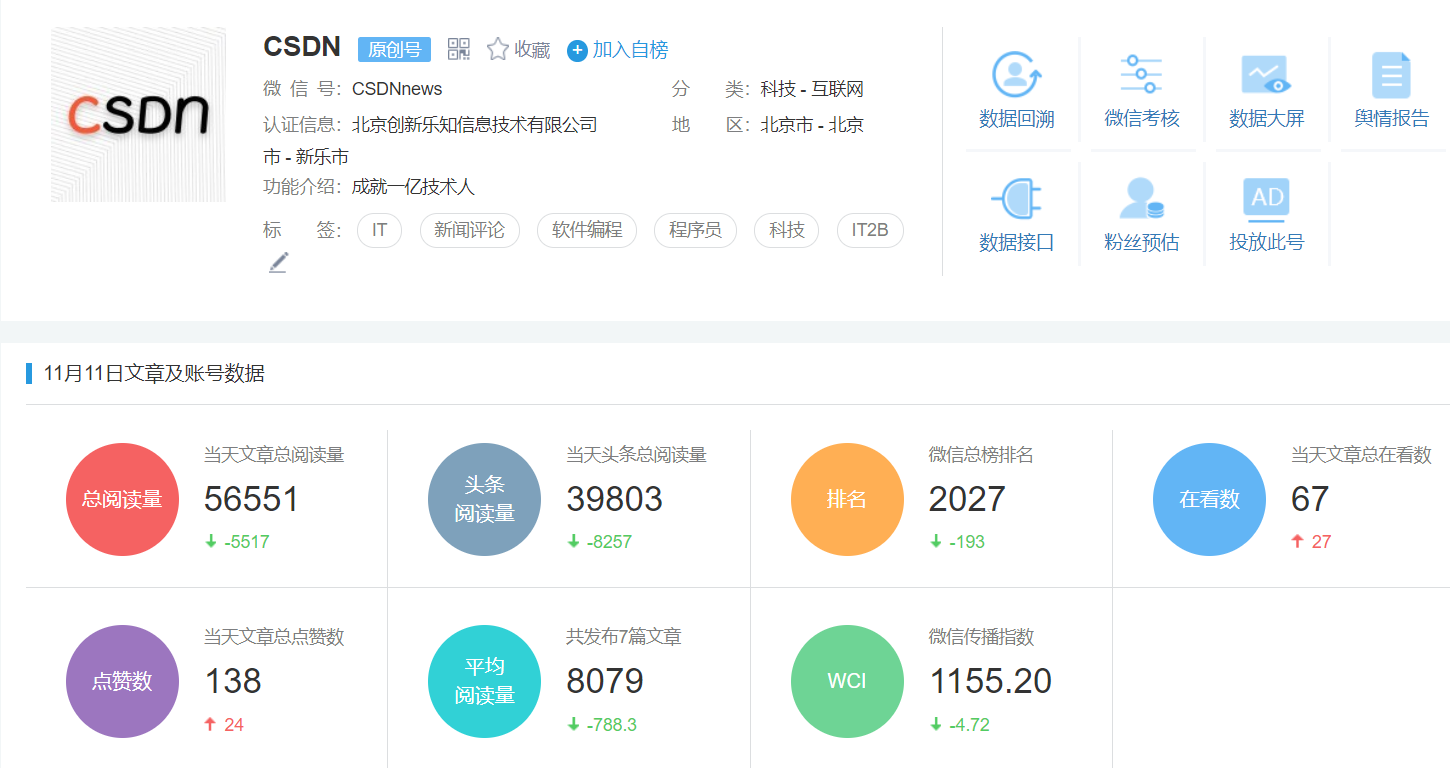Image resolution: width=1450 pixels, height=768 pixels.
Task: Click the 原创号 badge
Action: pyautogui.click(x=393, y=49)
